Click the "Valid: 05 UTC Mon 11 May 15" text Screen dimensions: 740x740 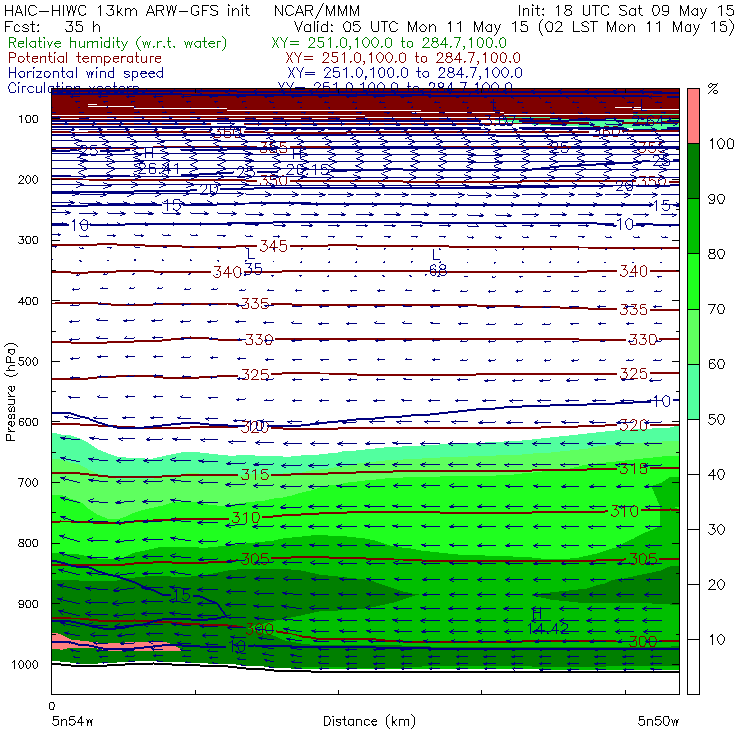point(411,26)
